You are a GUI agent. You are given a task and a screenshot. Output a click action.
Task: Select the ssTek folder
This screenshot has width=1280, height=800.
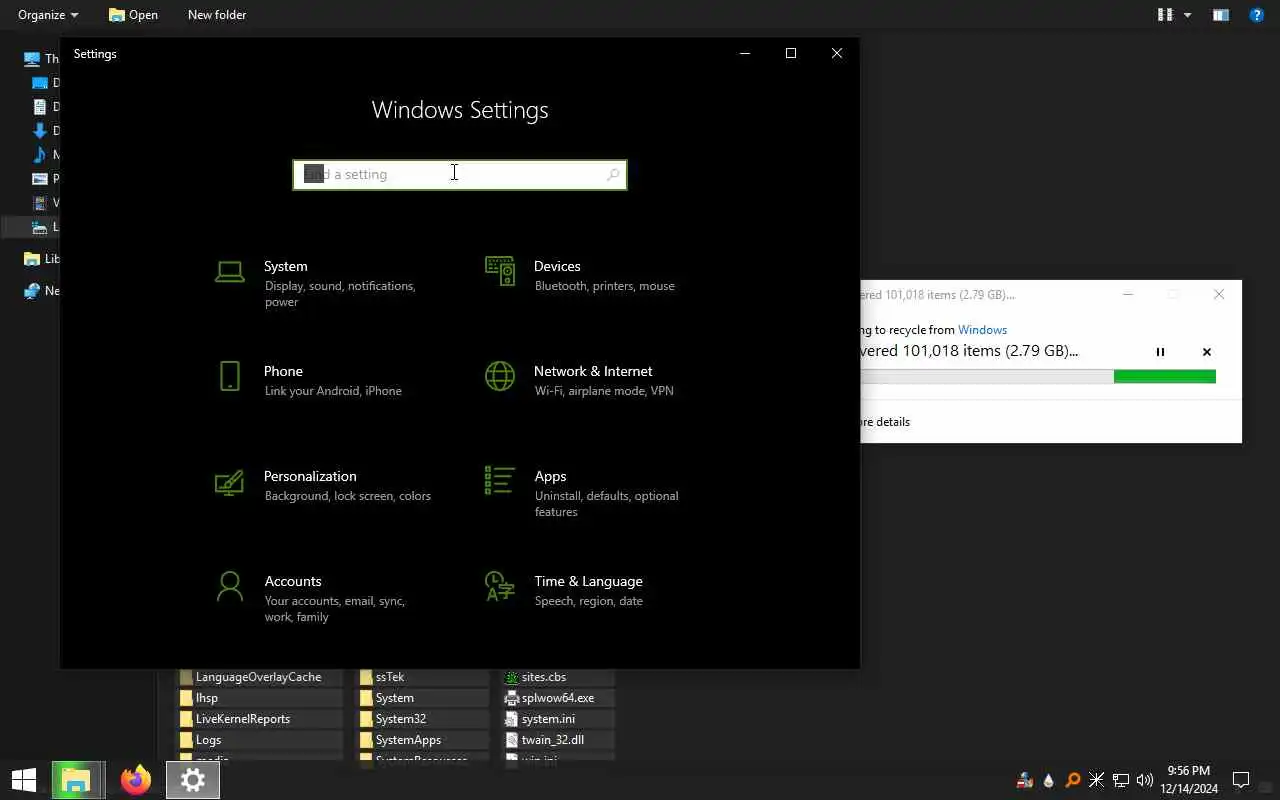(x=381, y=677)
